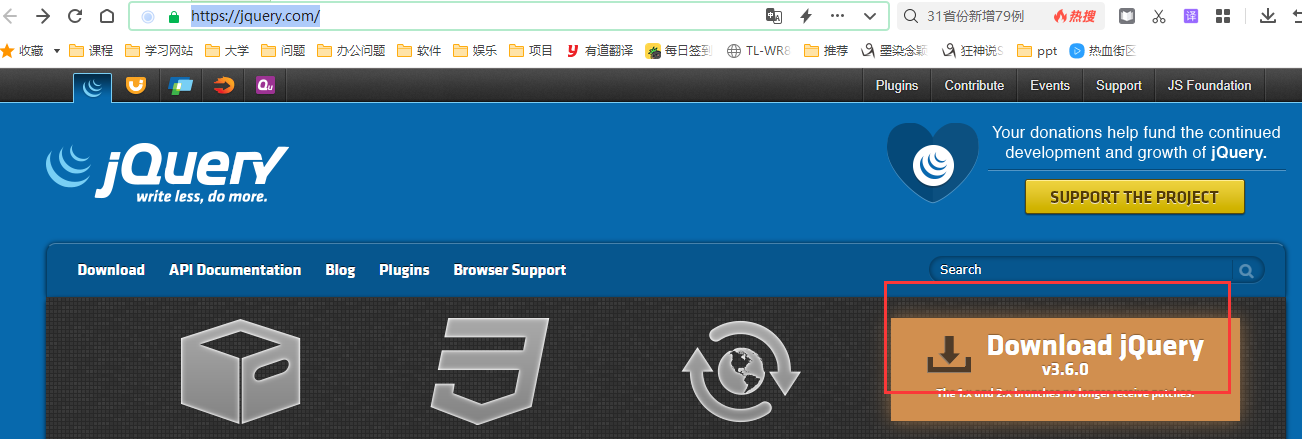
Task: Go forward with the browser forward arrow
Action: tap(42, 16)
